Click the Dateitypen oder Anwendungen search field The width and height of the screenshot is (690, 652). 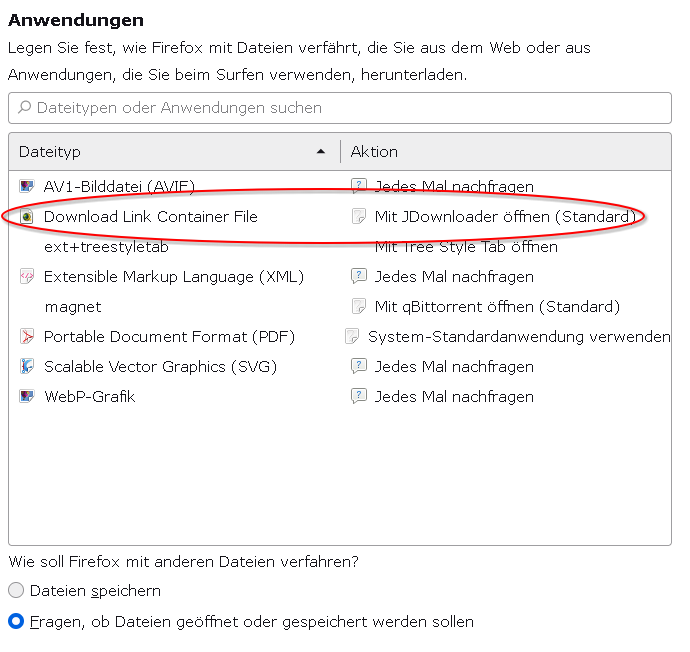340,108
